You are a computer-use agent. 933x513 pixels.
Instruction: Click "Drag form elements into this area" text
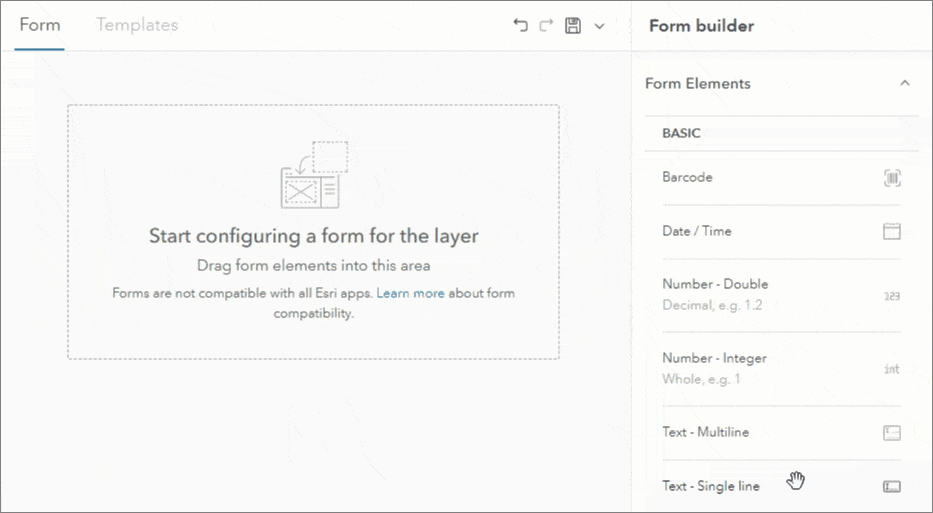pos(314,265)
